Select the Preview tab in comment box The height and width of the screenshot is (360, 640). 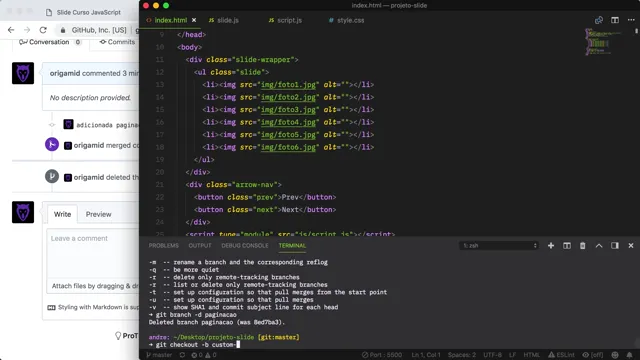(98, 214)
